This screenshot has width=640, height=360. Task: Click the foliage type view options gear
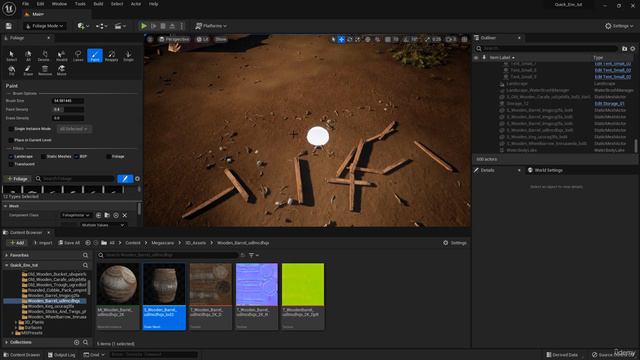[x=137, y=179]
